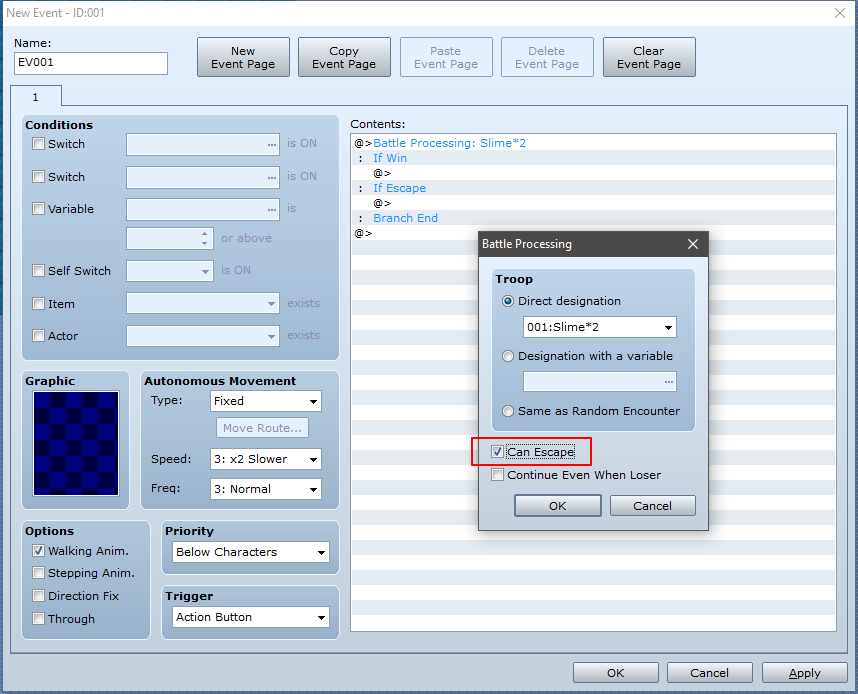Image resolution: width=858 pixels, height=694 pixels.
Task: Choose Same as Random Encounter
Action: (508, 411)
